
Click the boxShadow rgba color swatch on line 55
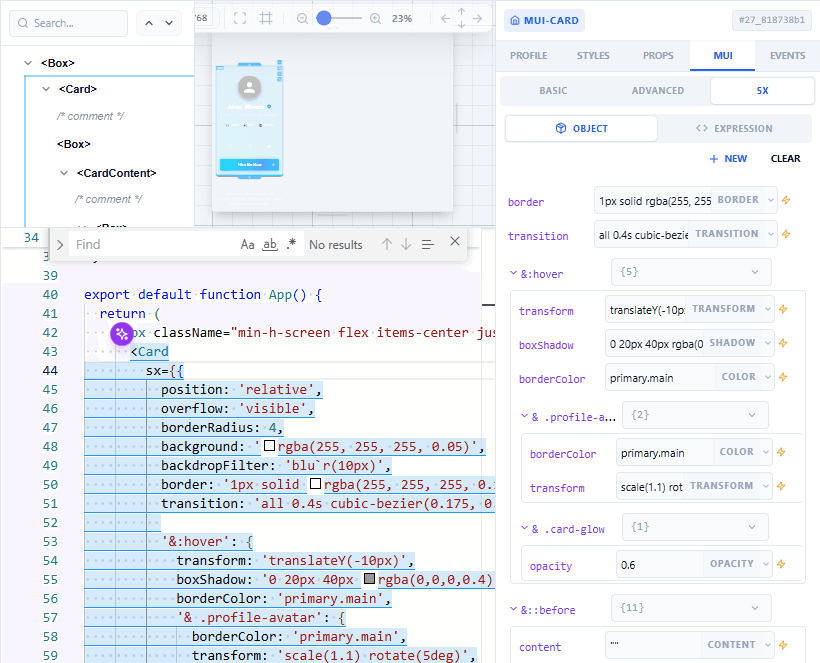[x=370, y=579]
